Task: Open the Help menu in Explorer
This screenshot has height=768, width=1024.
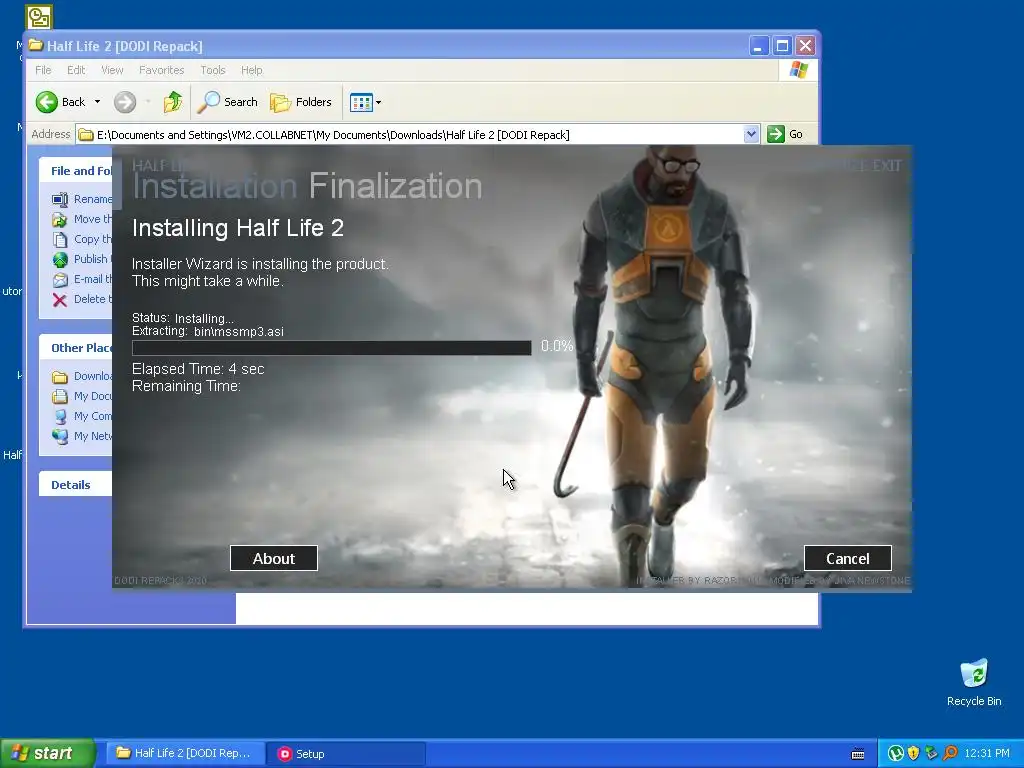Action: click(x=251, y=70)
